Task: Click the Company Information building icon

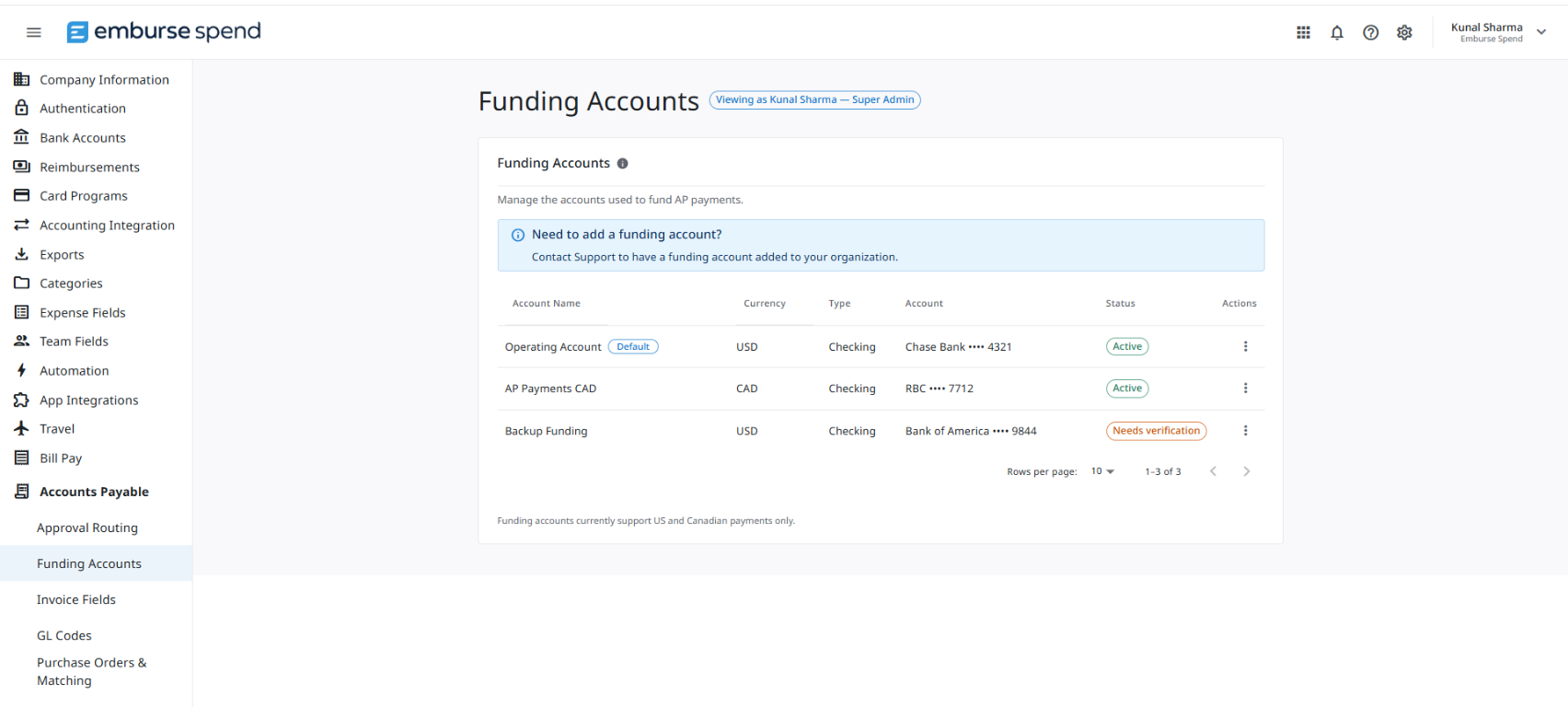Action: (21, 79)
